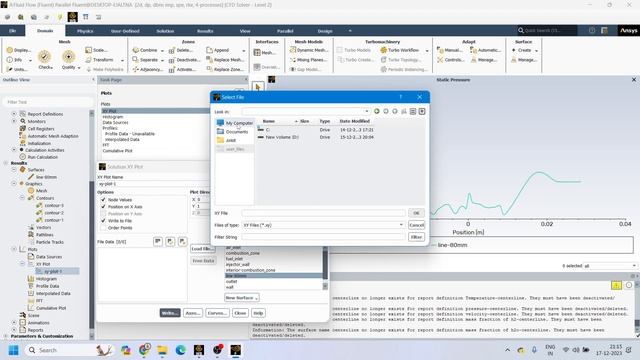Viewport: 640px width, 360px height.
Task: Click the Surface Manage tool
Action: tap(524, 60)
